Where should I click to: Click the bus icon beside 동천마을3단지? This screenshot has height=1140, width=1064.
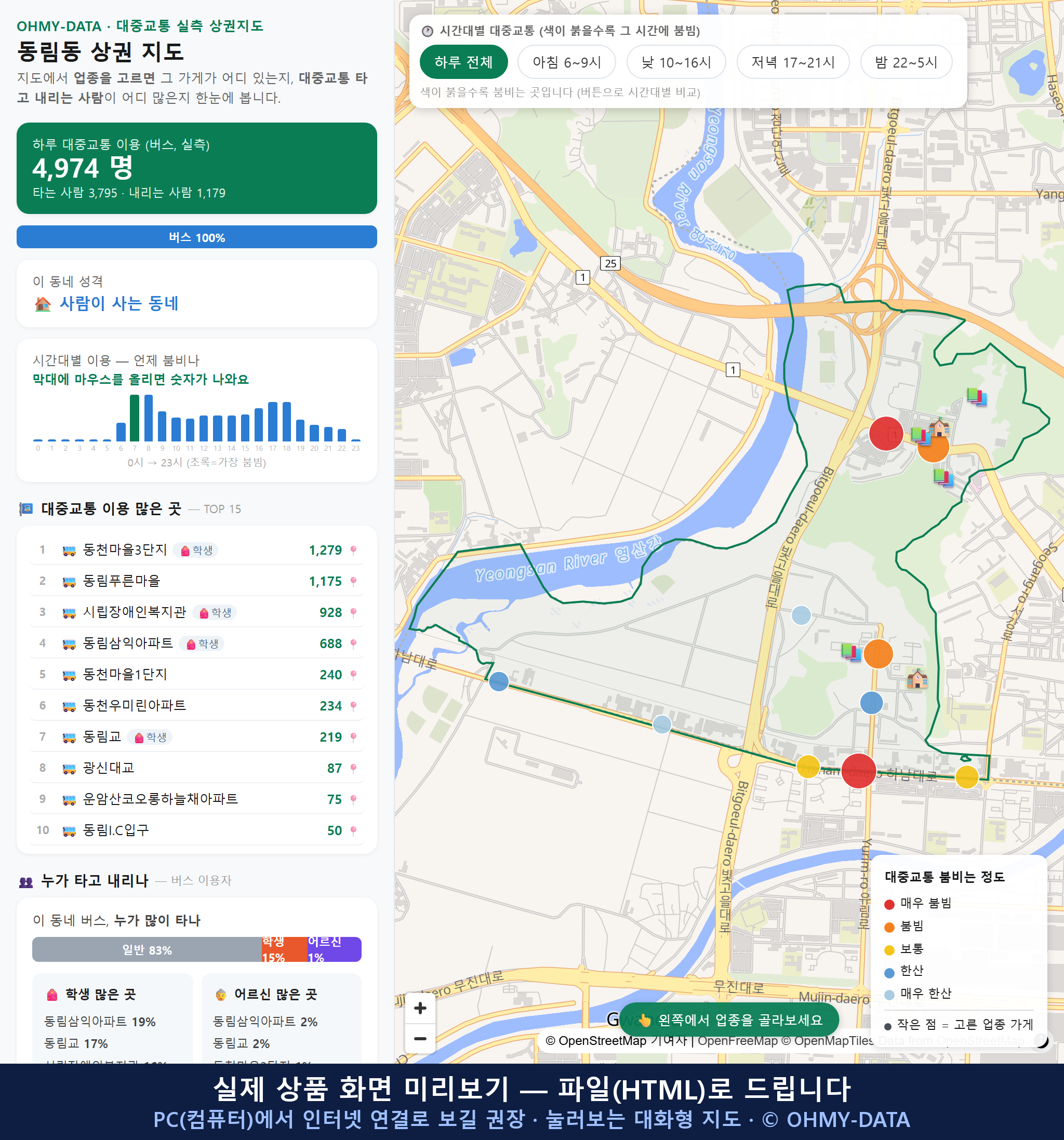pos(69,551)
